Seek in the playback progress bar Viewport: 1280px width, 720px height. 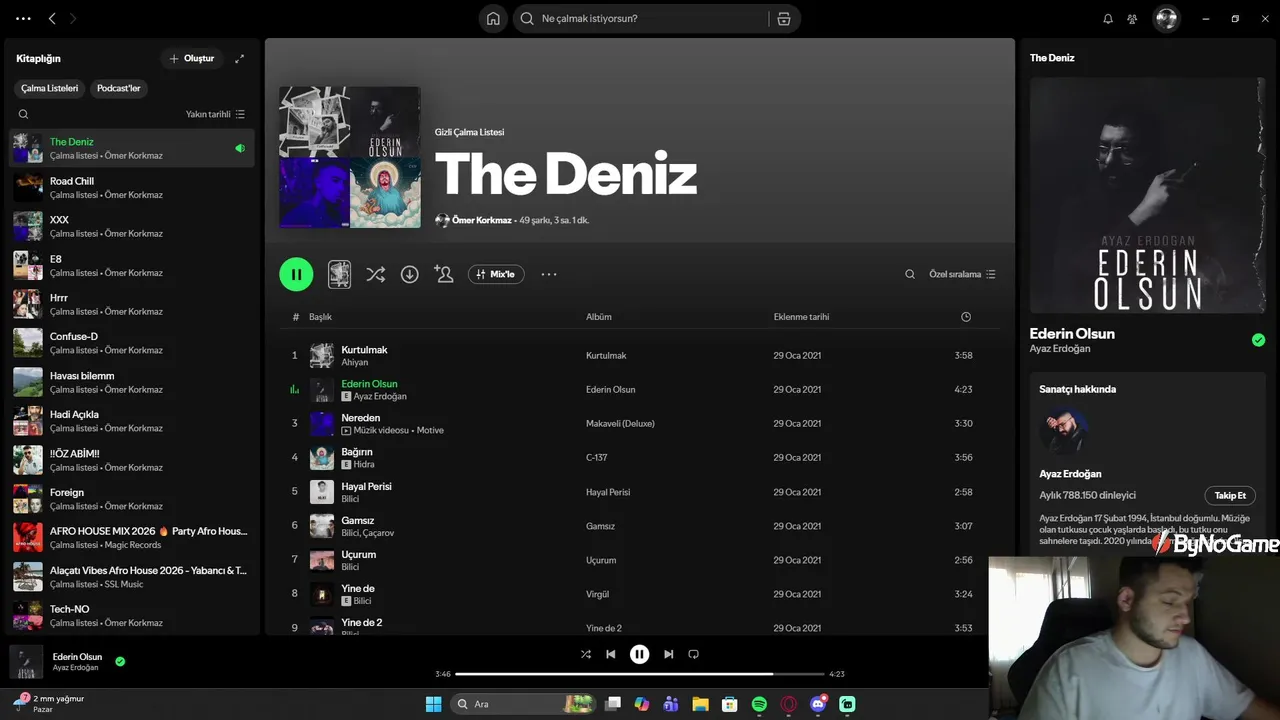pyautogui.click(x=640, y=674)
